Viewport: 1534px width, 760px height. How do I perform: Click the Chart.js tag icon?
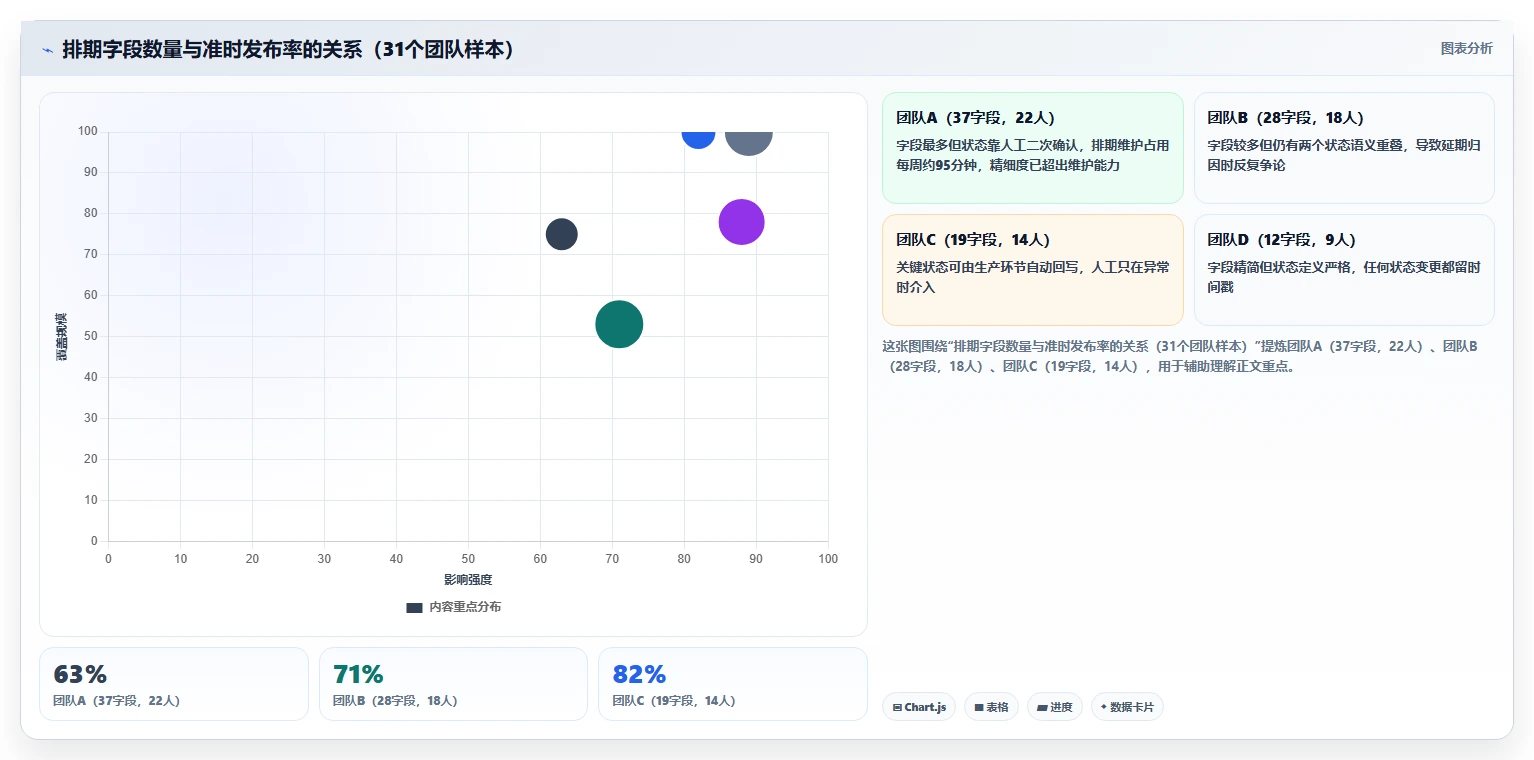click(897, 707)
